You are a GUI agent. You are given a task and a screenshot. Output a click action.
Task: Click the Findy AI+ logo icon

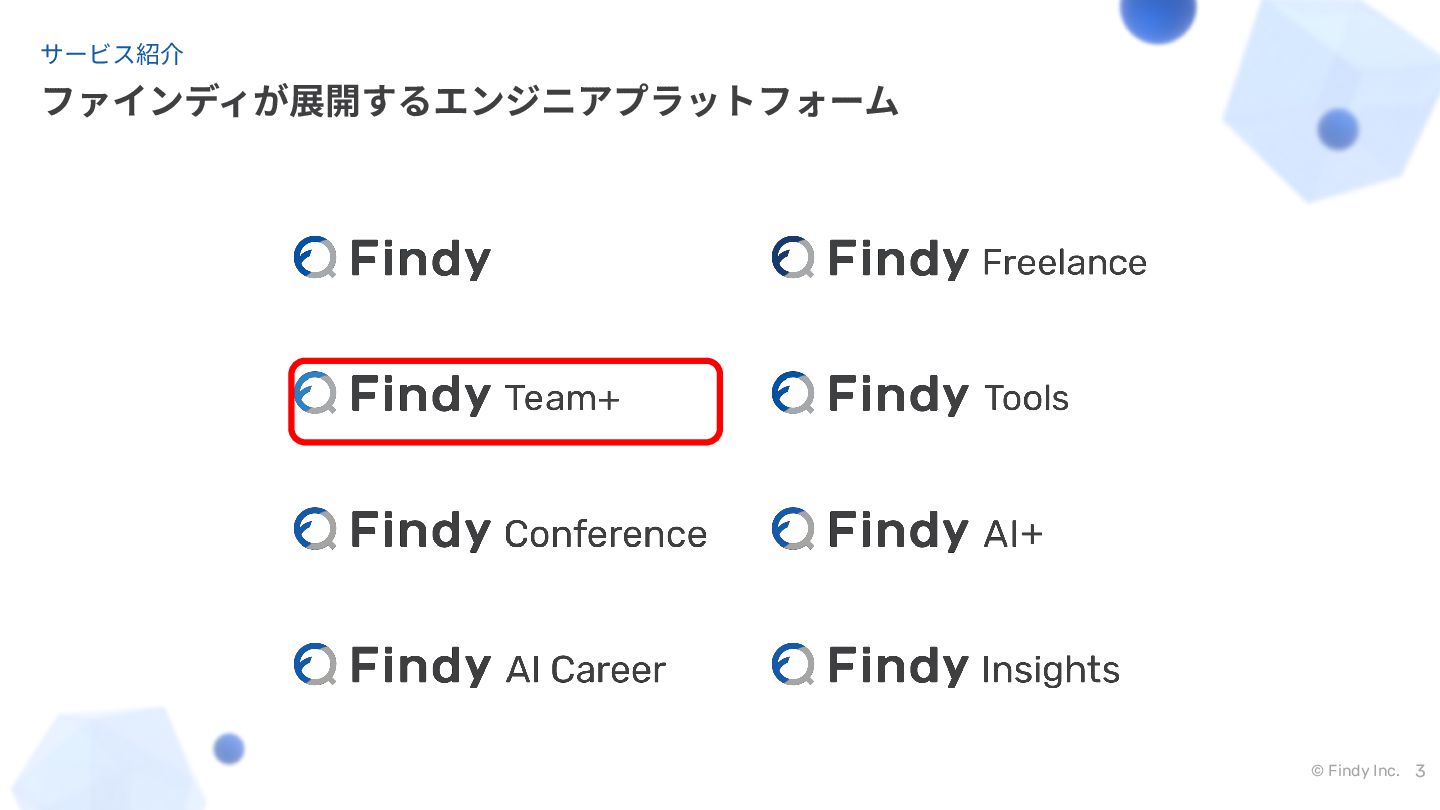pos(793,529)
